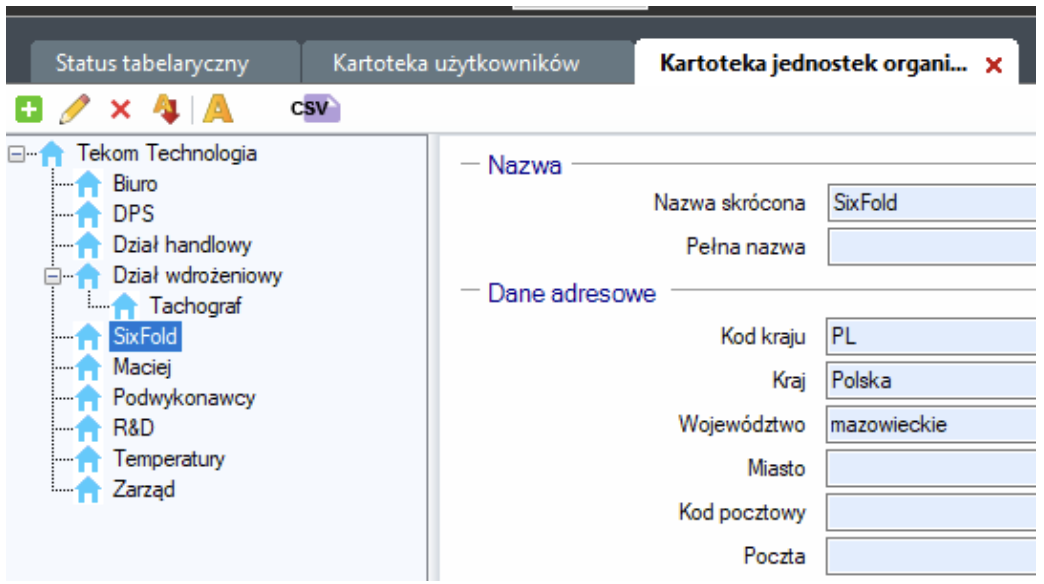The width and height of the screenshot is (1044, 584).
Task: Select Zarząd unit in tree
Action: (x=144, y=489)
